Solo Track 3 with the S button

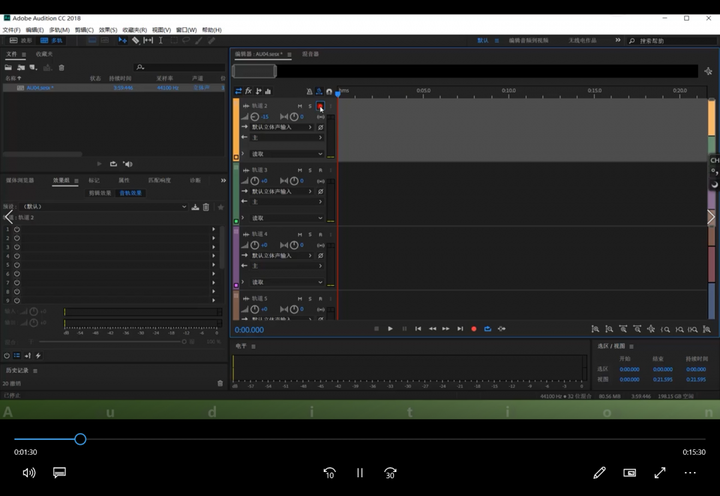click(310, 170)
